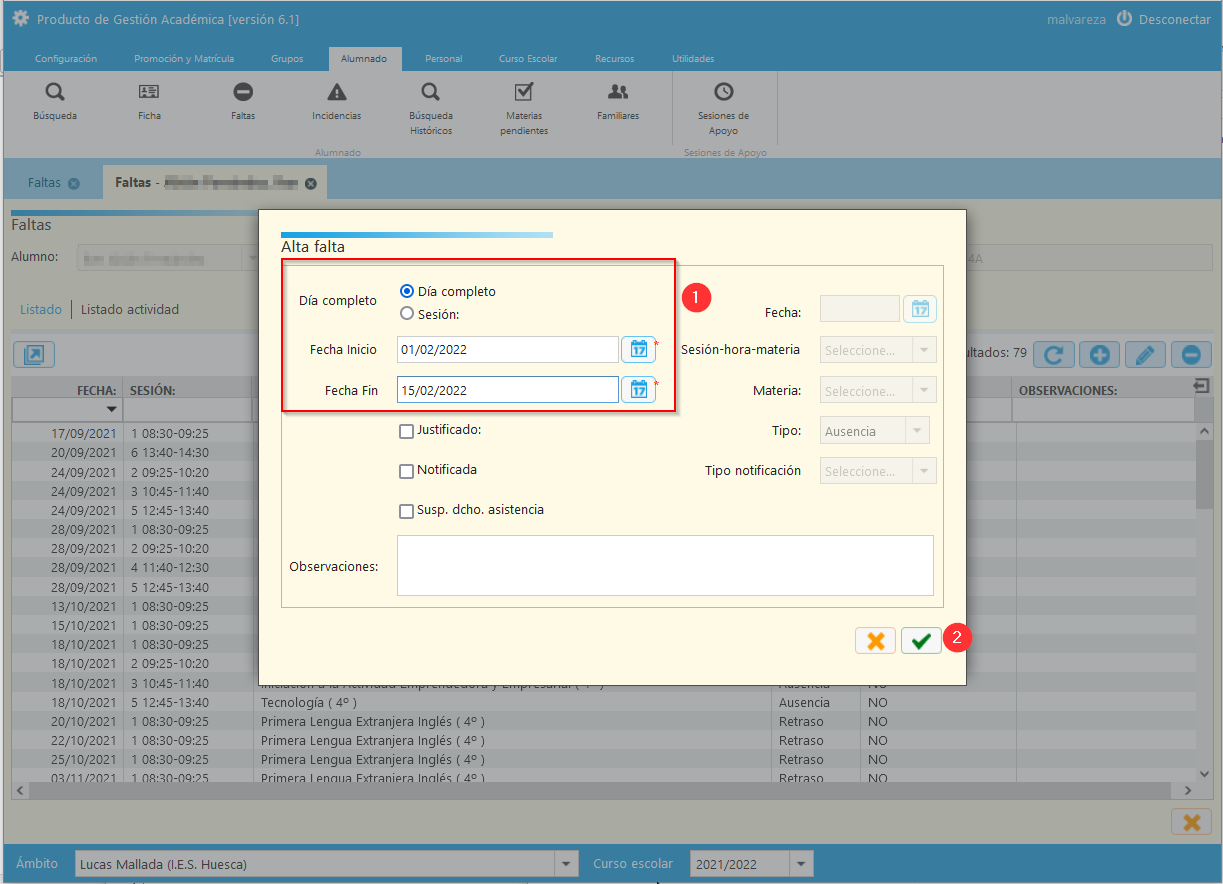
Task: Confirm the absence with green checkmark
Action: pyautogui.click(x=921, y=641)
